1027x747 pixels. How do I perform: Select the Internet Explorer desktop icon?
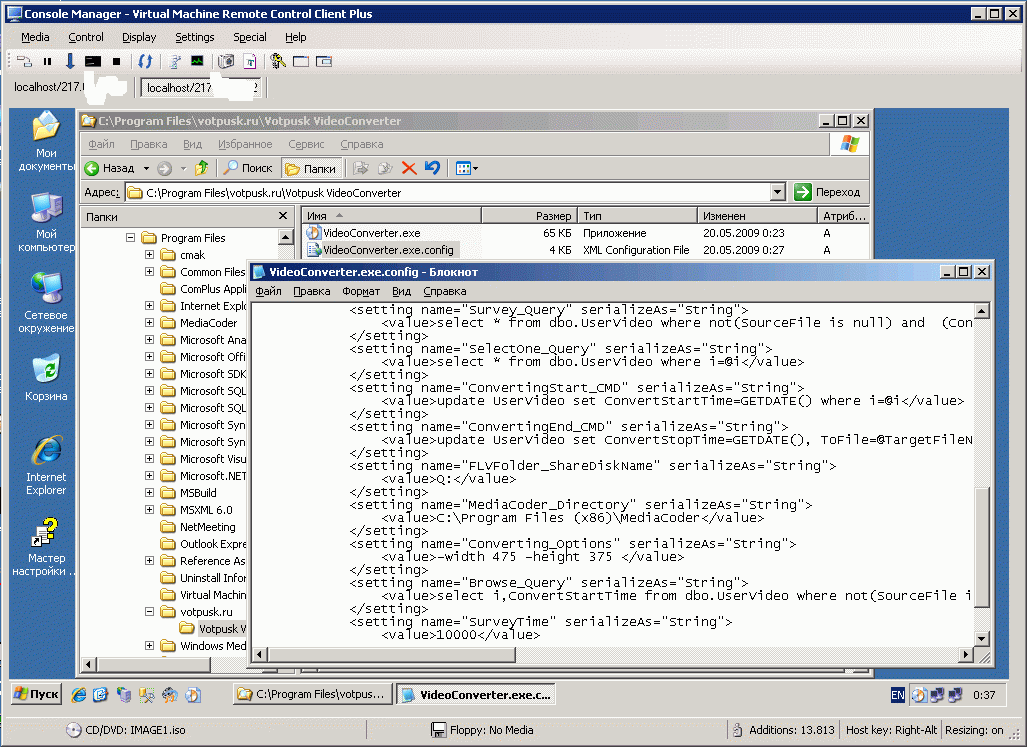46,465
